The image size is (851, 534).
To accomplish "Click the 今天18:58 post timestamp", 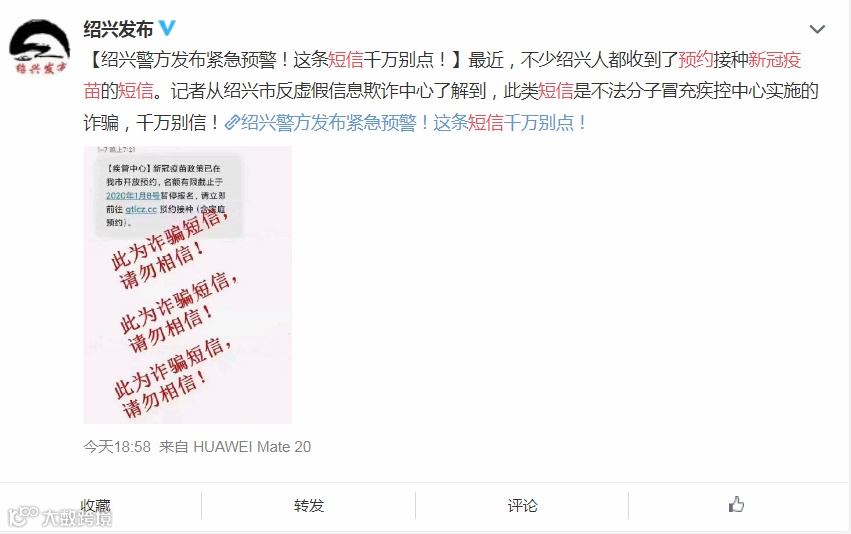I will (117, 447).
